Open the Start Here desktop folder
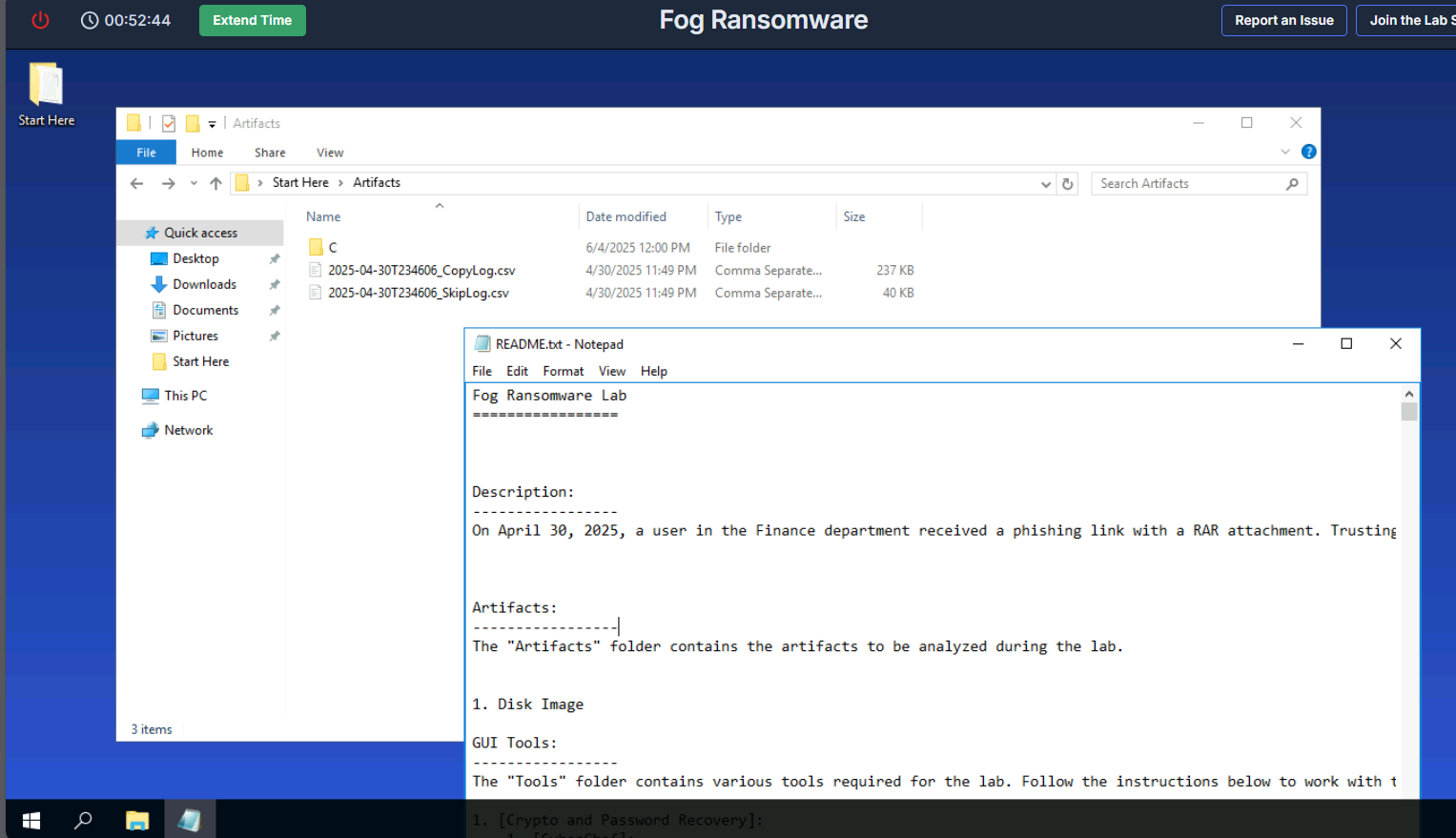 [46, 93]
